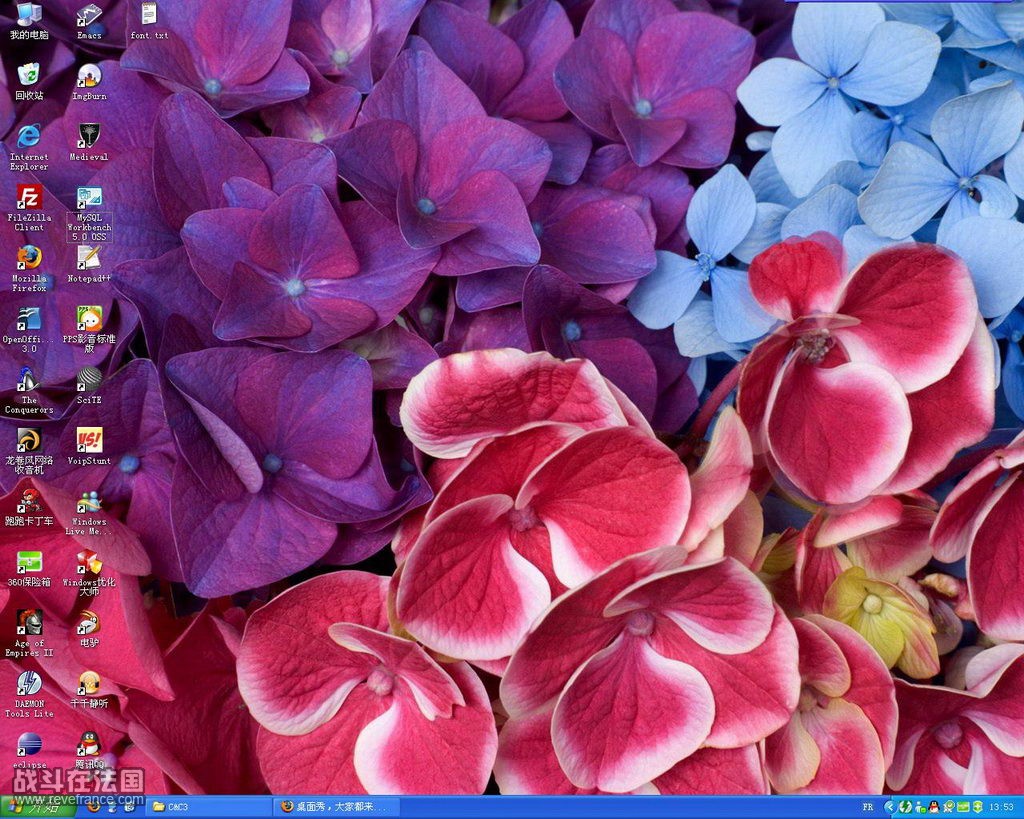Select the 360保险箱 desktop icon
1024x819 pixels.
click(x=29, y=568)
